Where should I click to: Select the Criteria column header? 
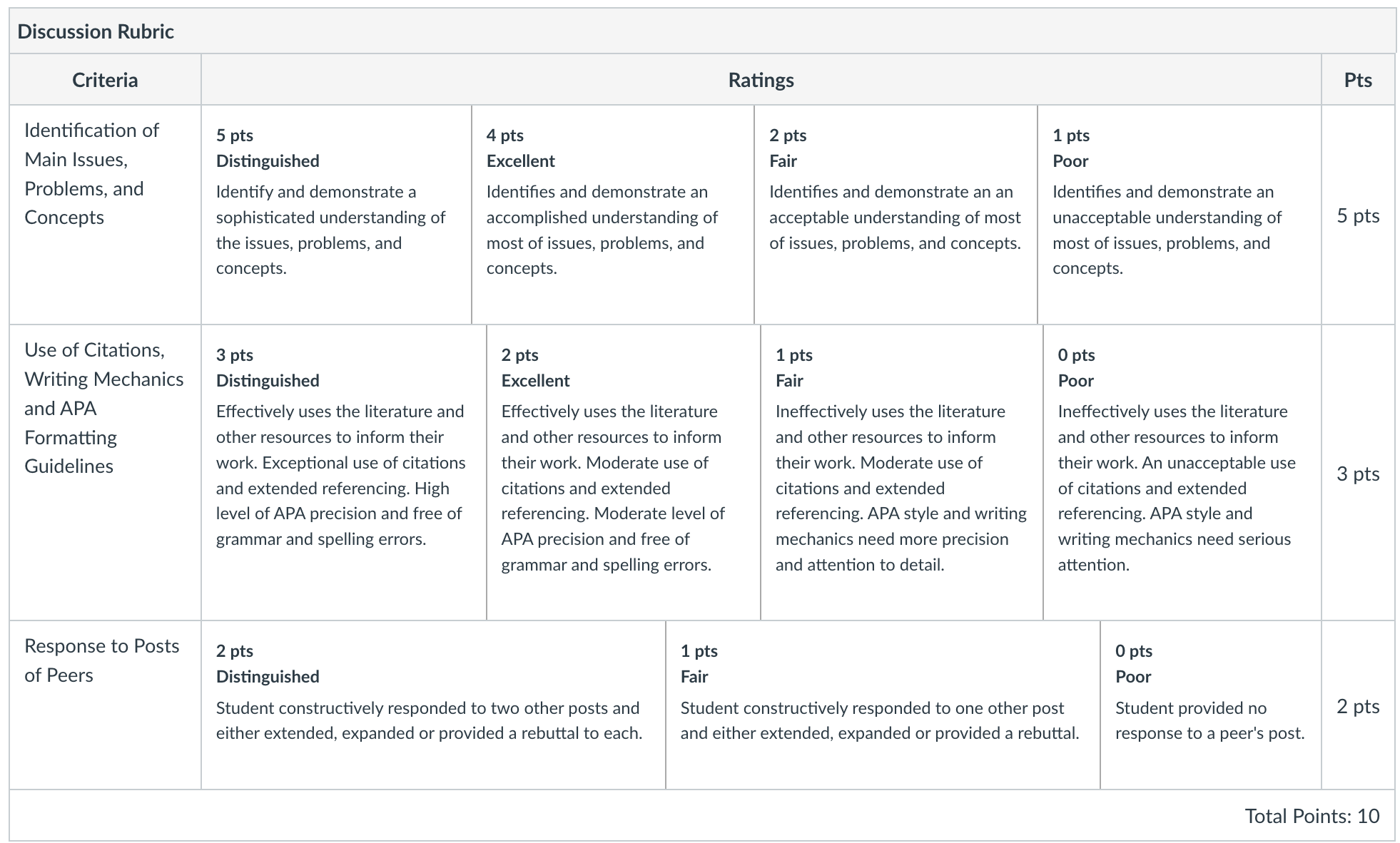point(105,80)
